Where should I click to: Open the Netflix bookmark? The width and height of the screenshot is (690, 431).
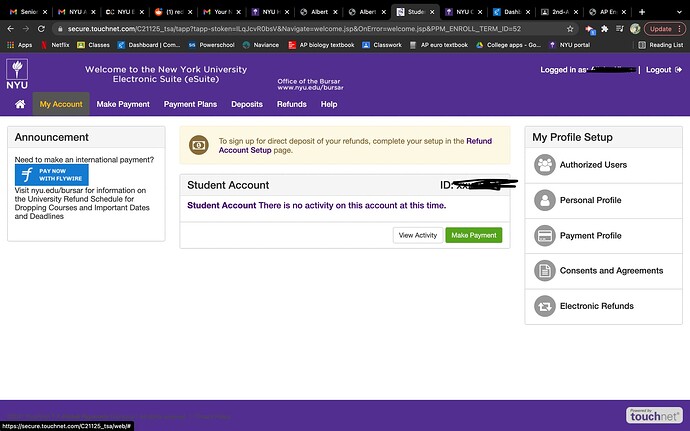[x=55, y=44]
